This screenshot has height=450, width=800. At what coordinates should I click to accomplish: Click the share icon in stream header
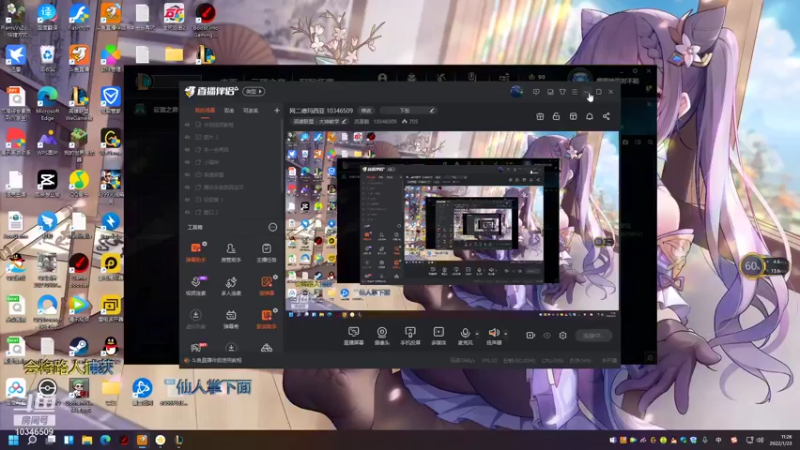click(606, 116)
